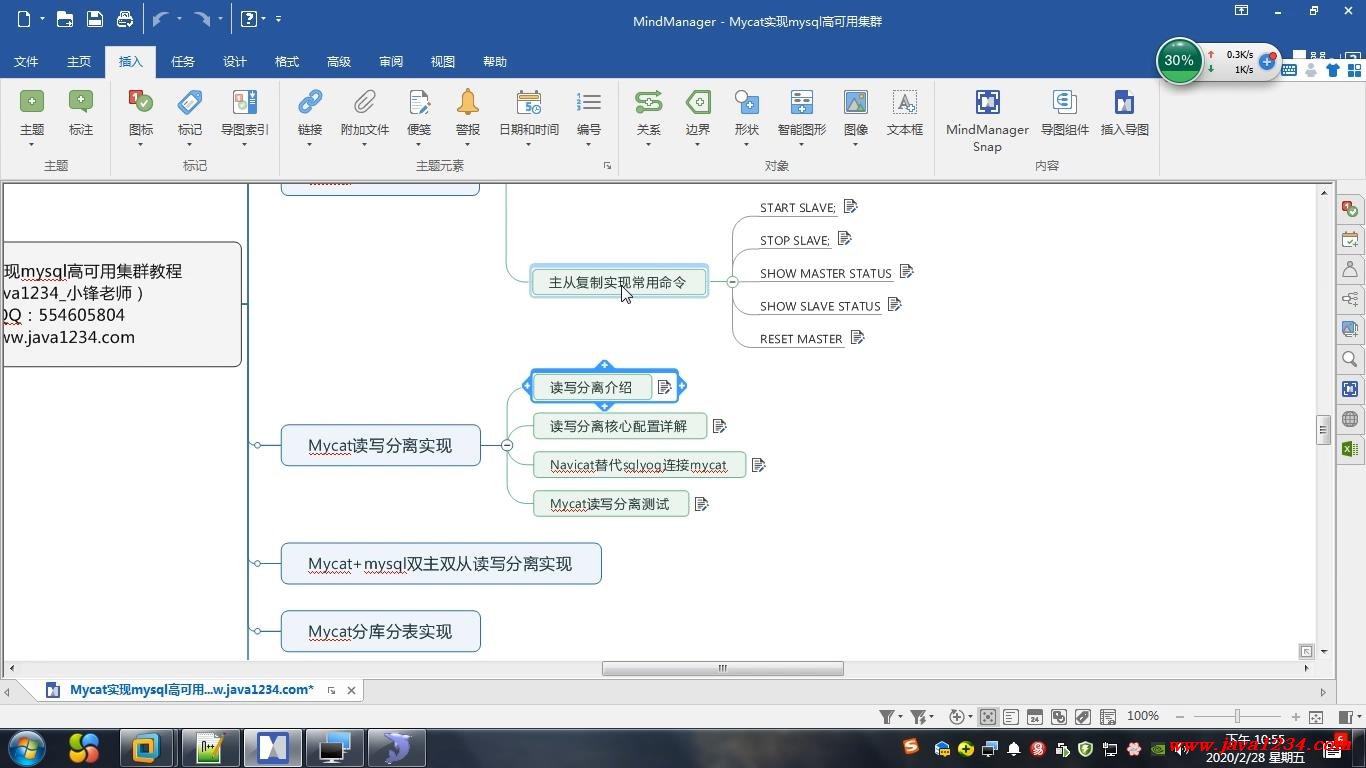Screen dimensions: 1366x768
Task: Open the 边界 boundary dropdown arrow
Action: coord(698,145)
